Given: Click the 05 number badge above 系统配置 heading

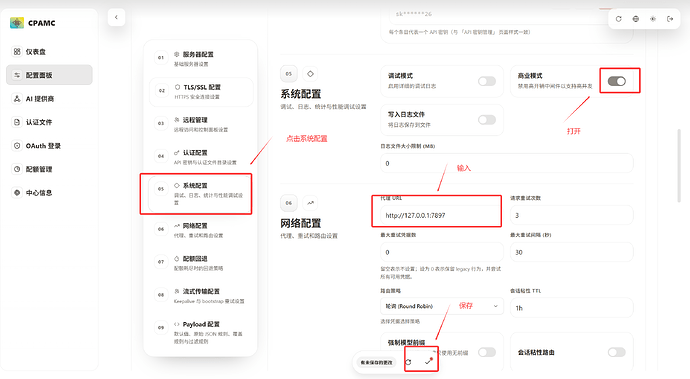Looking at the screenshot, I should (x=289, y=74).
